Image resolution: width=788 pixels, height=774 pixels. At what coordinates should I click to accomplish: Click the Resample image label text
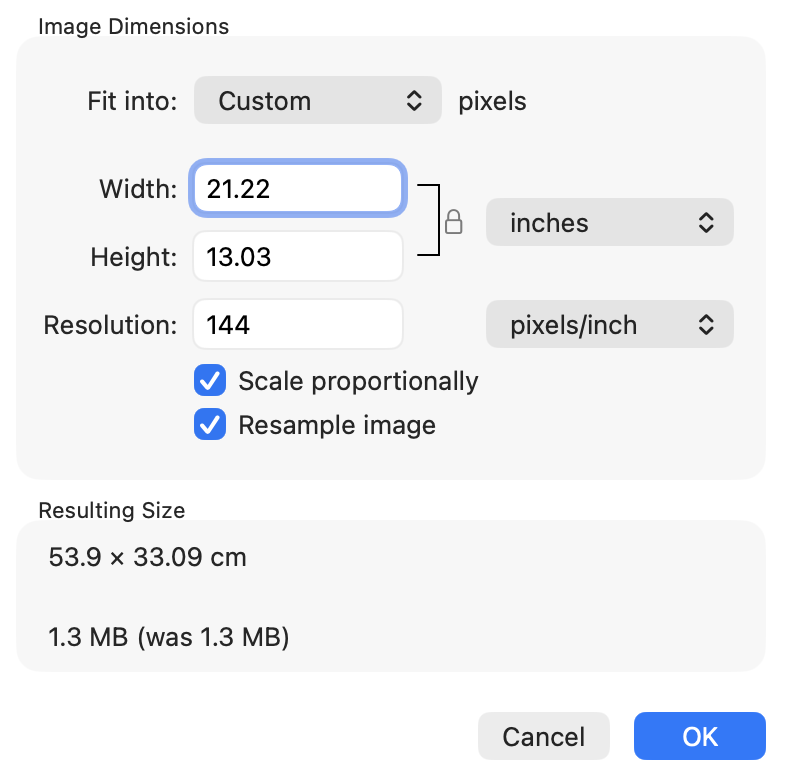[337, 425]
